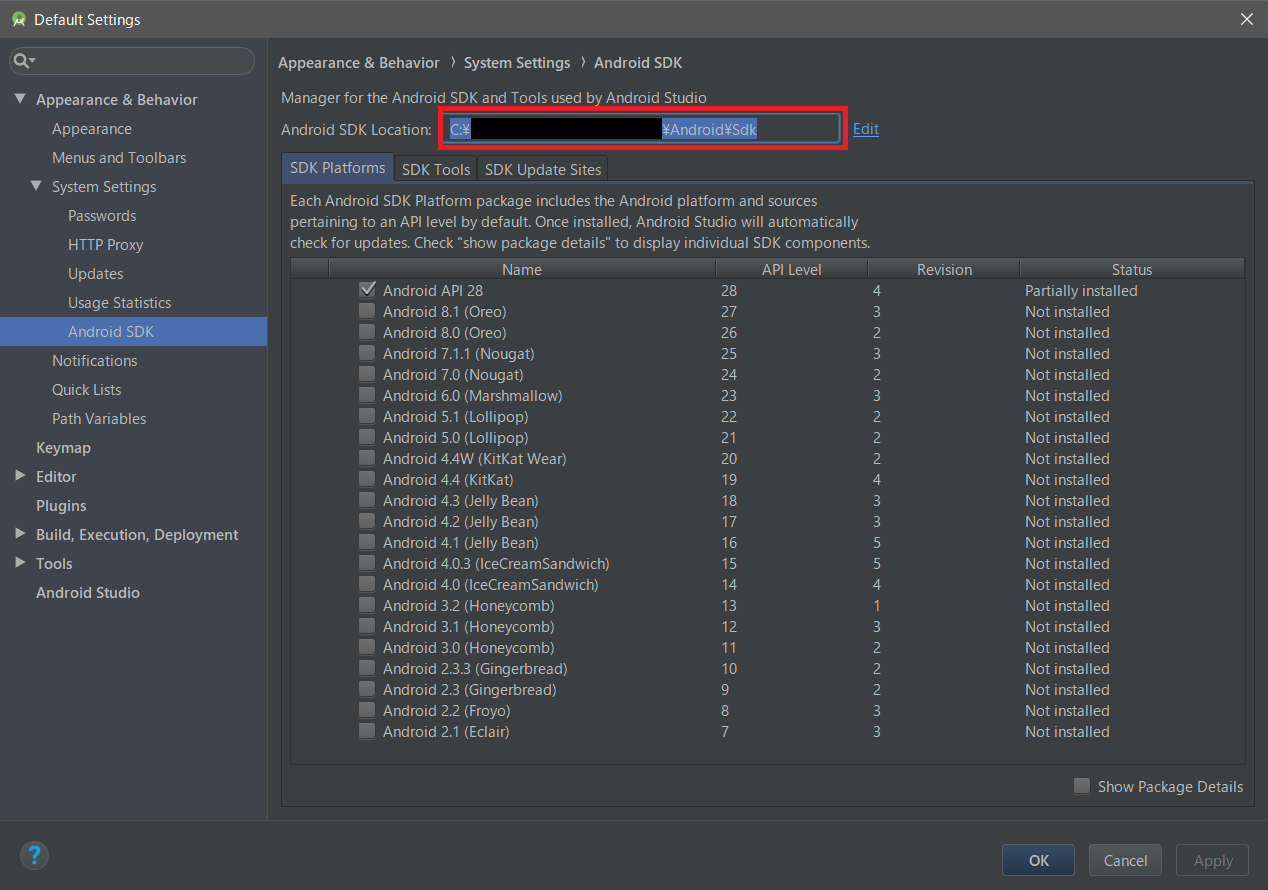Open Quick Lists settings
Viewport: 1268px width, 890px height.
pos(86,389)
